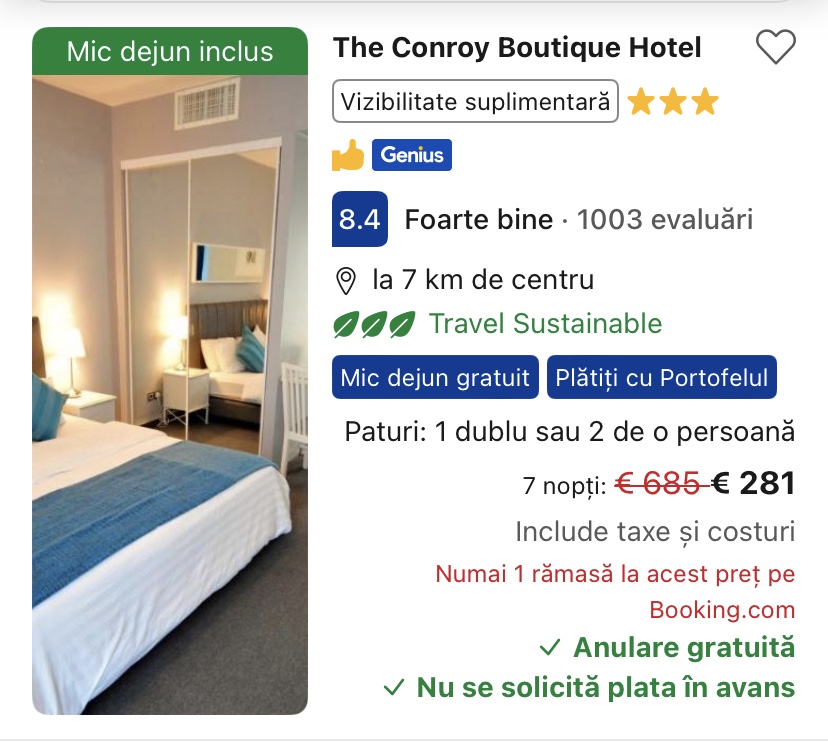This screenshot has width=828, height=742.
Task: Save hotel with the heart icon
Action: pyautogui.click(x=775, y=47)
